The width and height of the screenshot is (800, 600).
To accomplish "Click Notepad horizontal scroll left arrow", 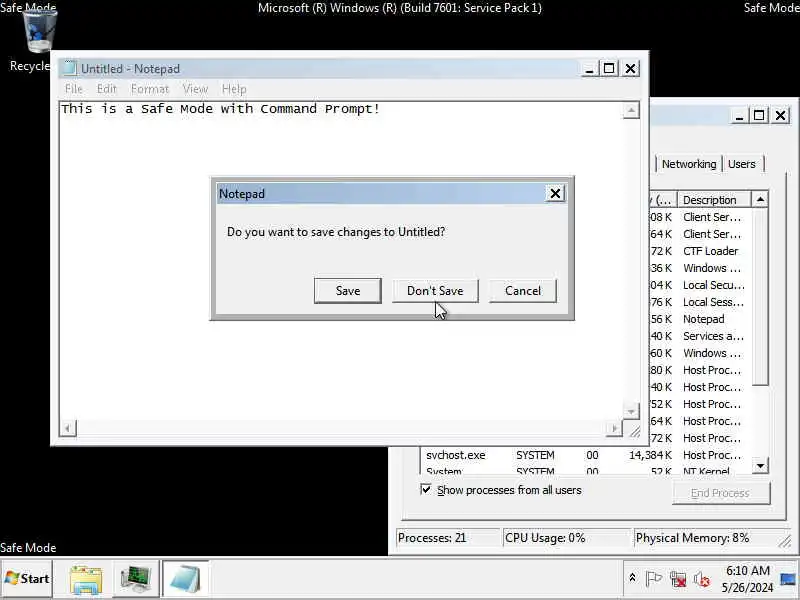I will point(68,428).
